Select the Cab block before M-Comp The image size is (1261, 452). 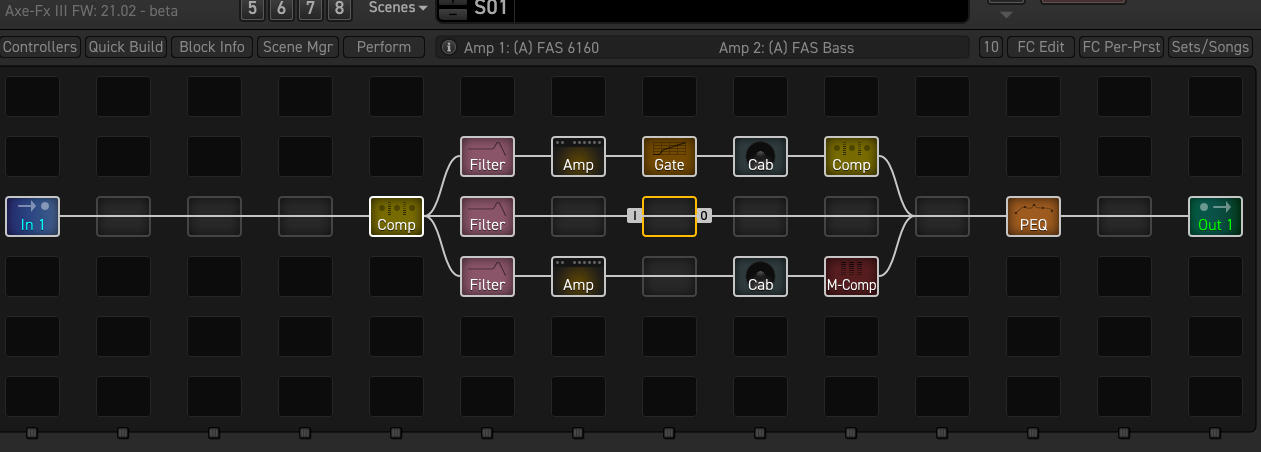click(x=760, y=276)
